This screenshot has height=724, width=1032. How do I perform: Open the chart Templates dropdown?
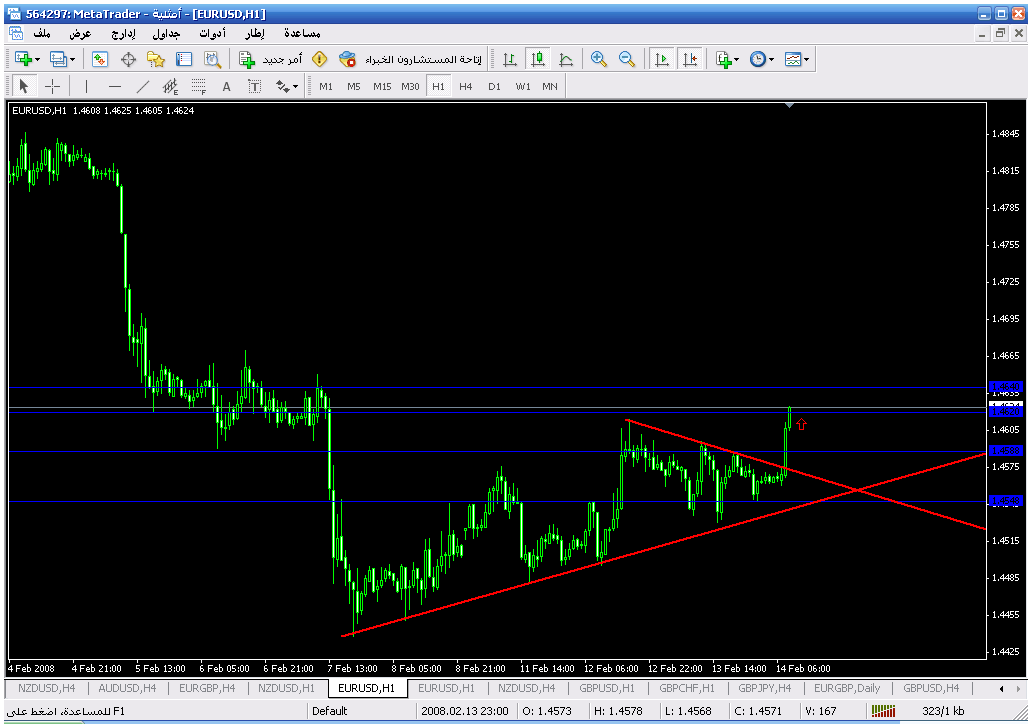[797, 60]
